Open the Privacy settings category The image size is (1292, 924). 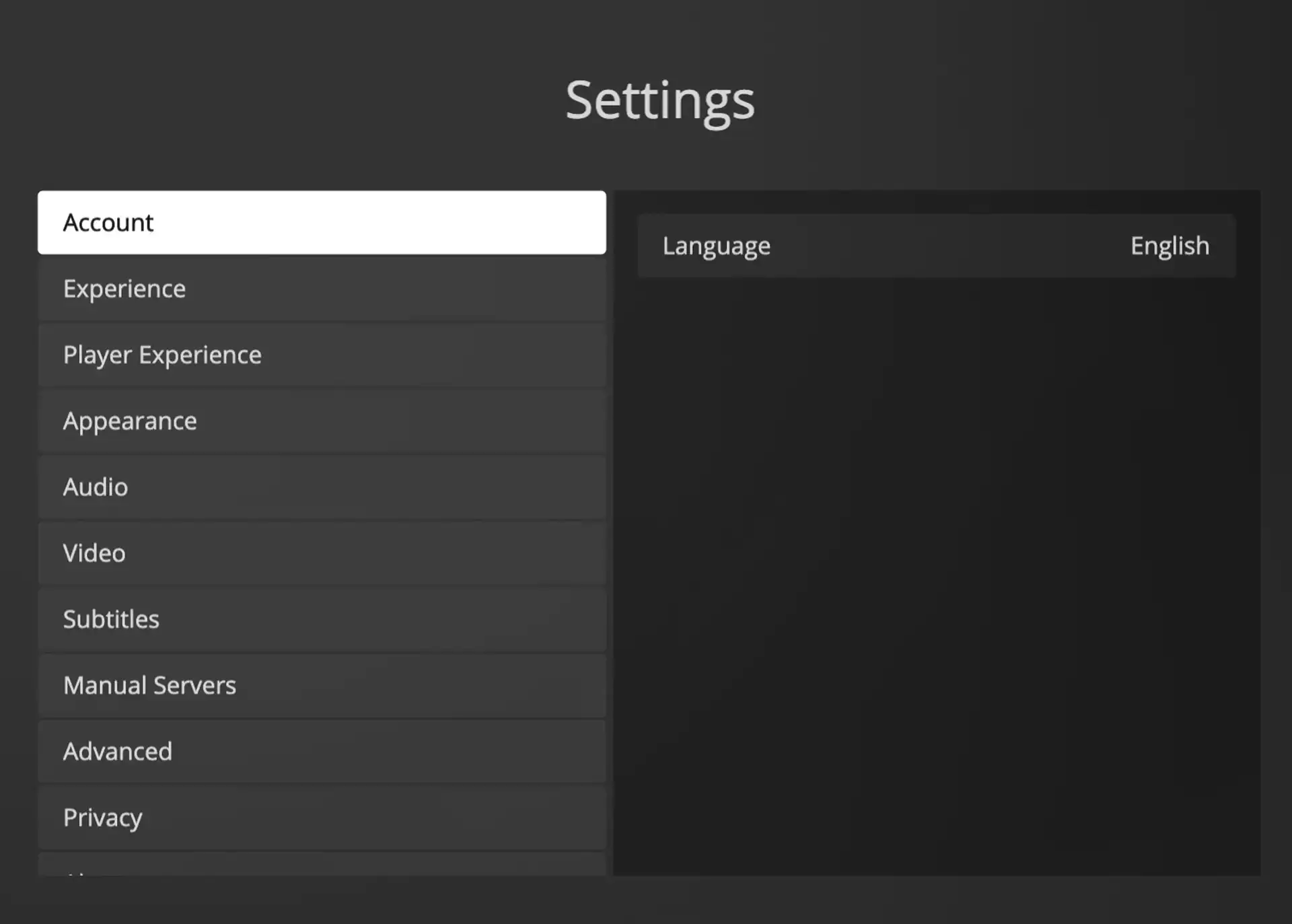coord(323,817)
